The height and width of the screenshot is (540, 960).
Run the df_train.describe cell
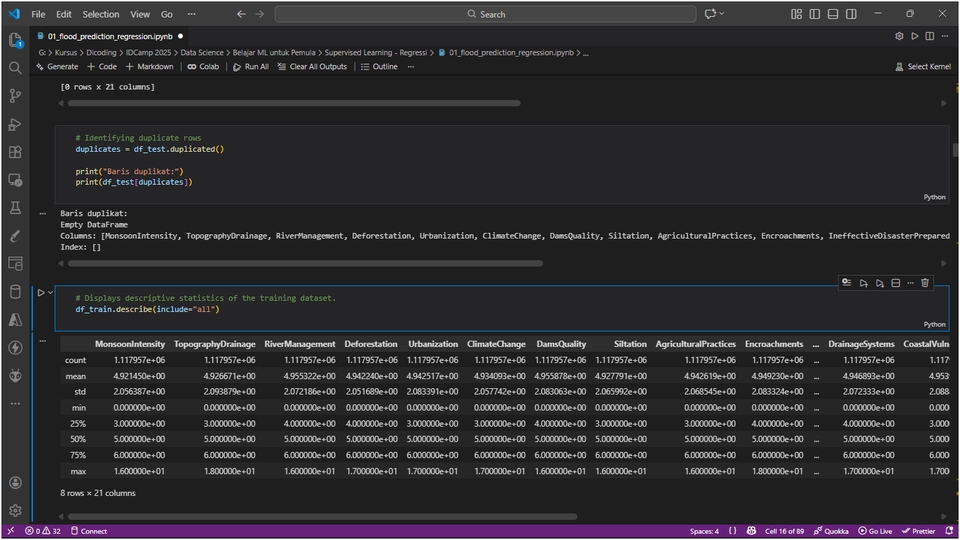pyautogui.click(x=41, y=293)
